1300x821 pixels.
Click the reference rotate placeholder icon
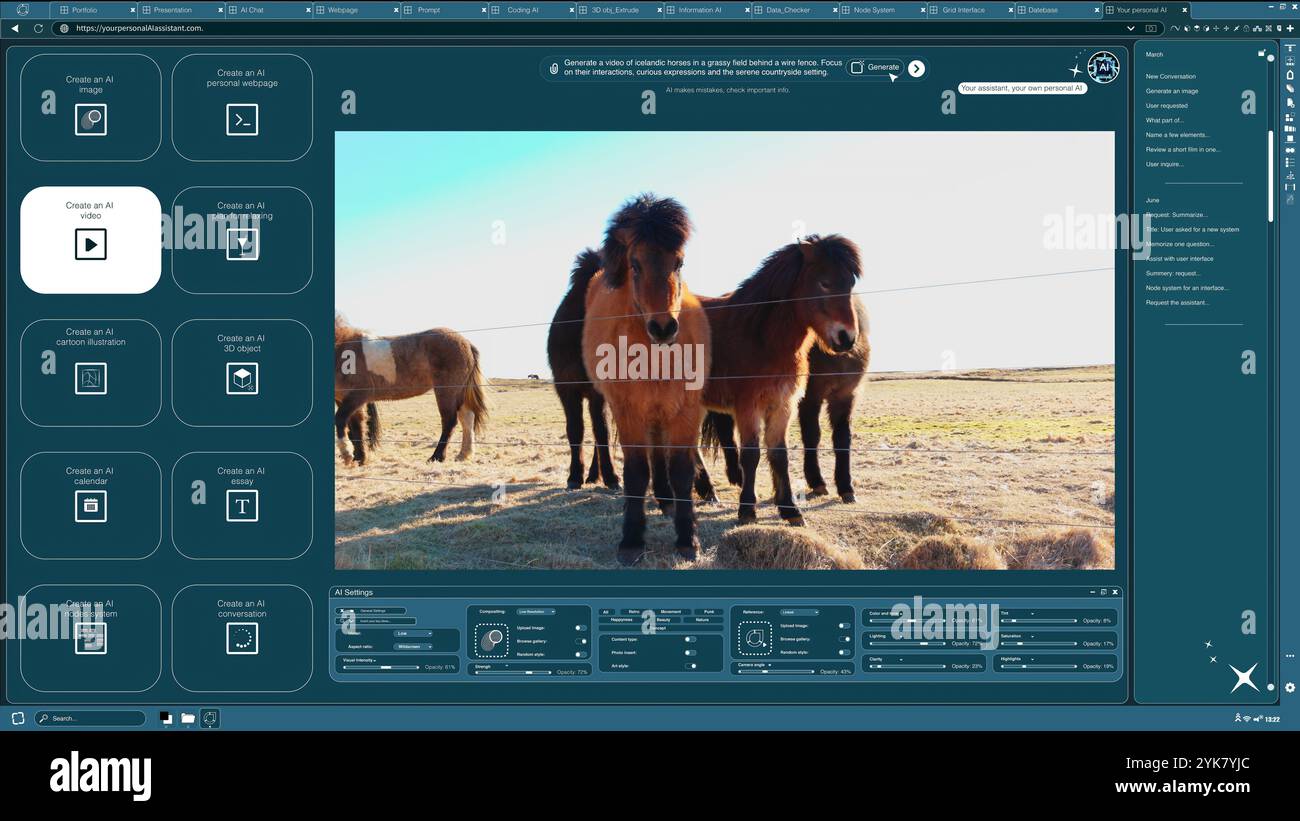click(755, 638)
